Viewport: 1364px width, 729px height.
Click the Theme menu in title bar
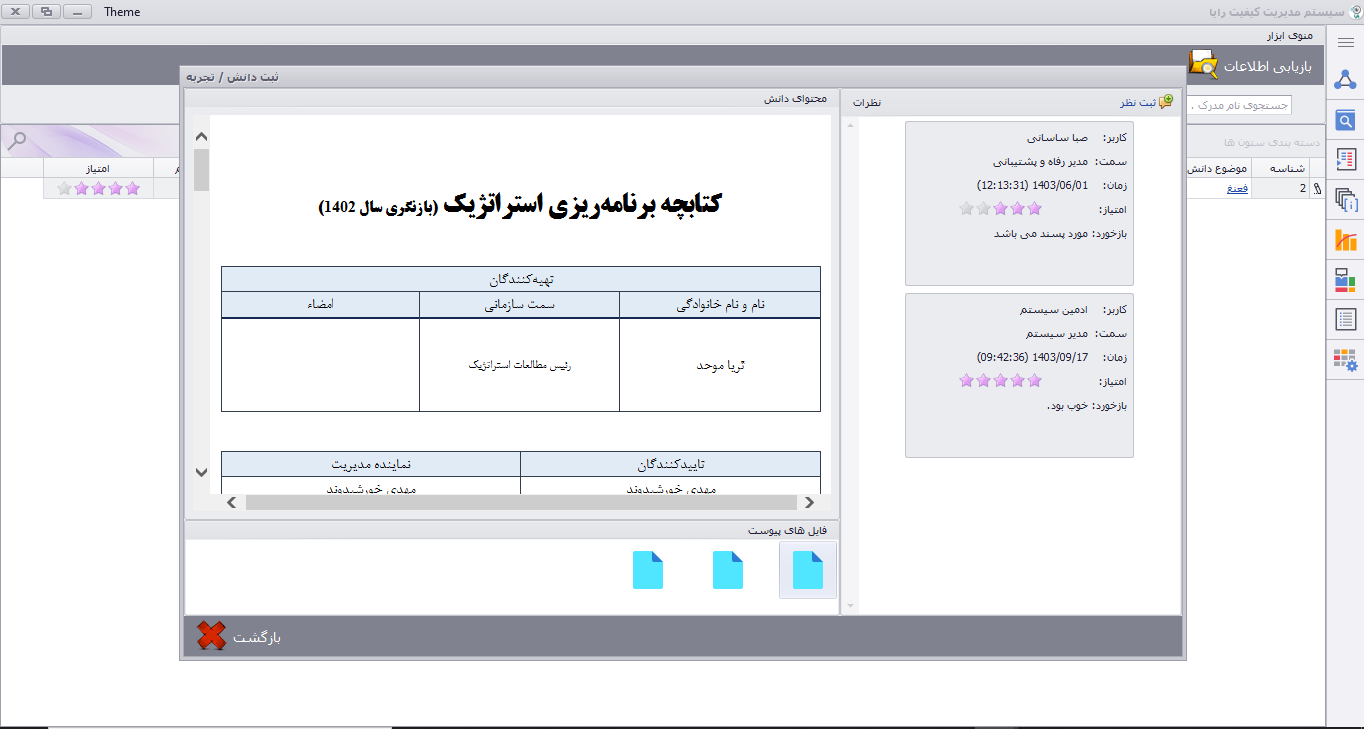click(122, 12)
